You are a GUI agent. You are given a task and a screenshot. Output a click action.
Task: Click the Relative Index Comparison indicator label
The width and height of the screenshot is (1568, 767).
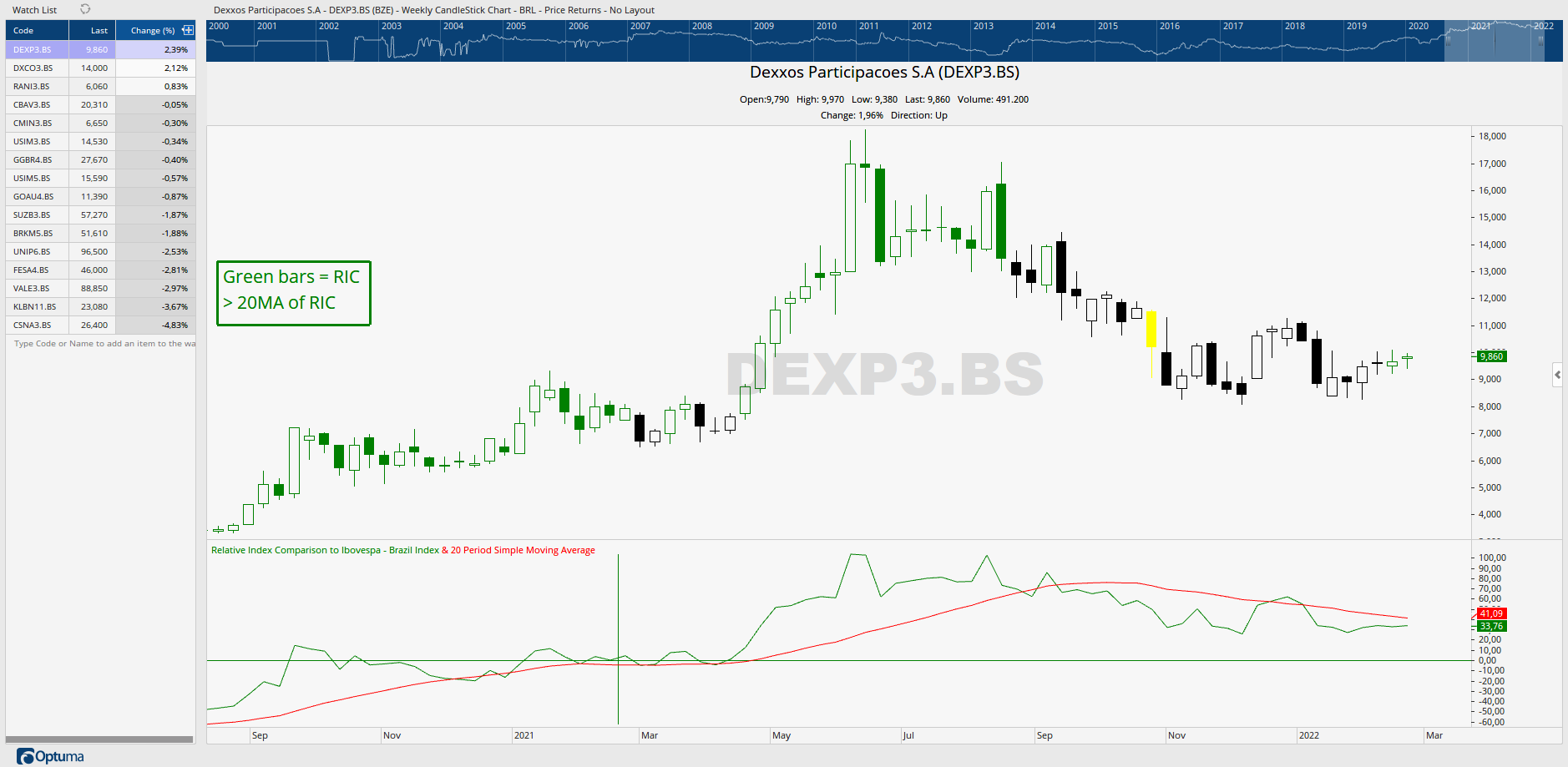325,551
